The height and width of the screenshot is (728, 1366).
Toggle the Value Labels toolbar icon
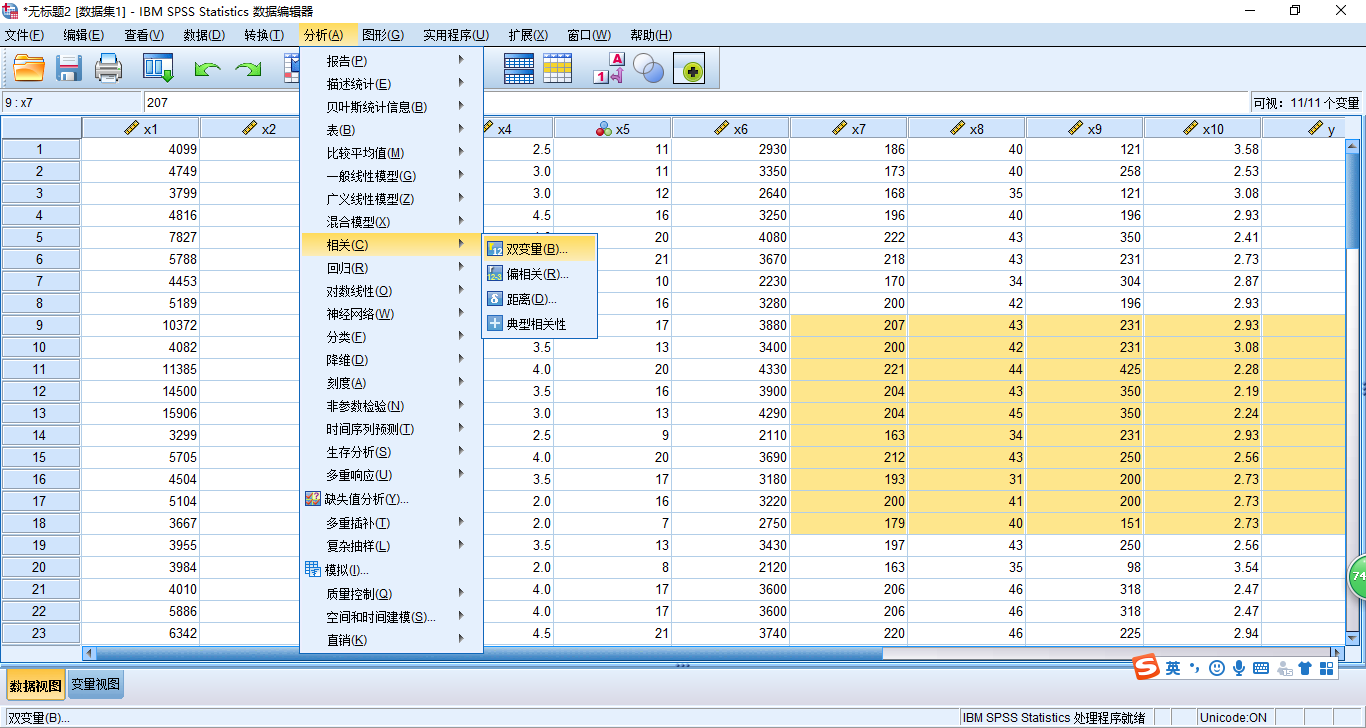[x=609, y=68]
